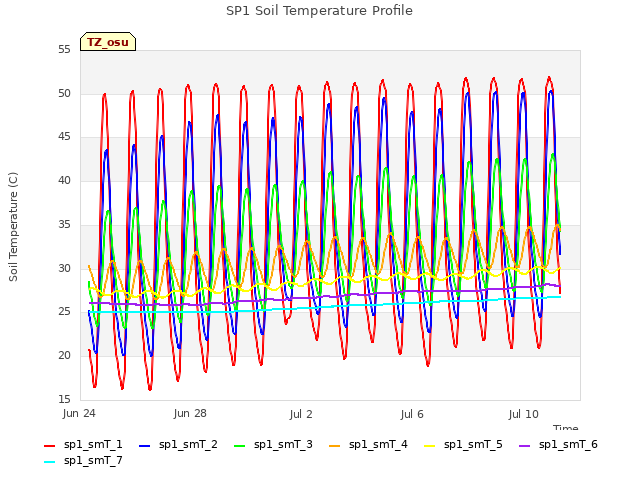Select the sp1_smT_3 legend label
640x480 pixels.
pos(283,444)
